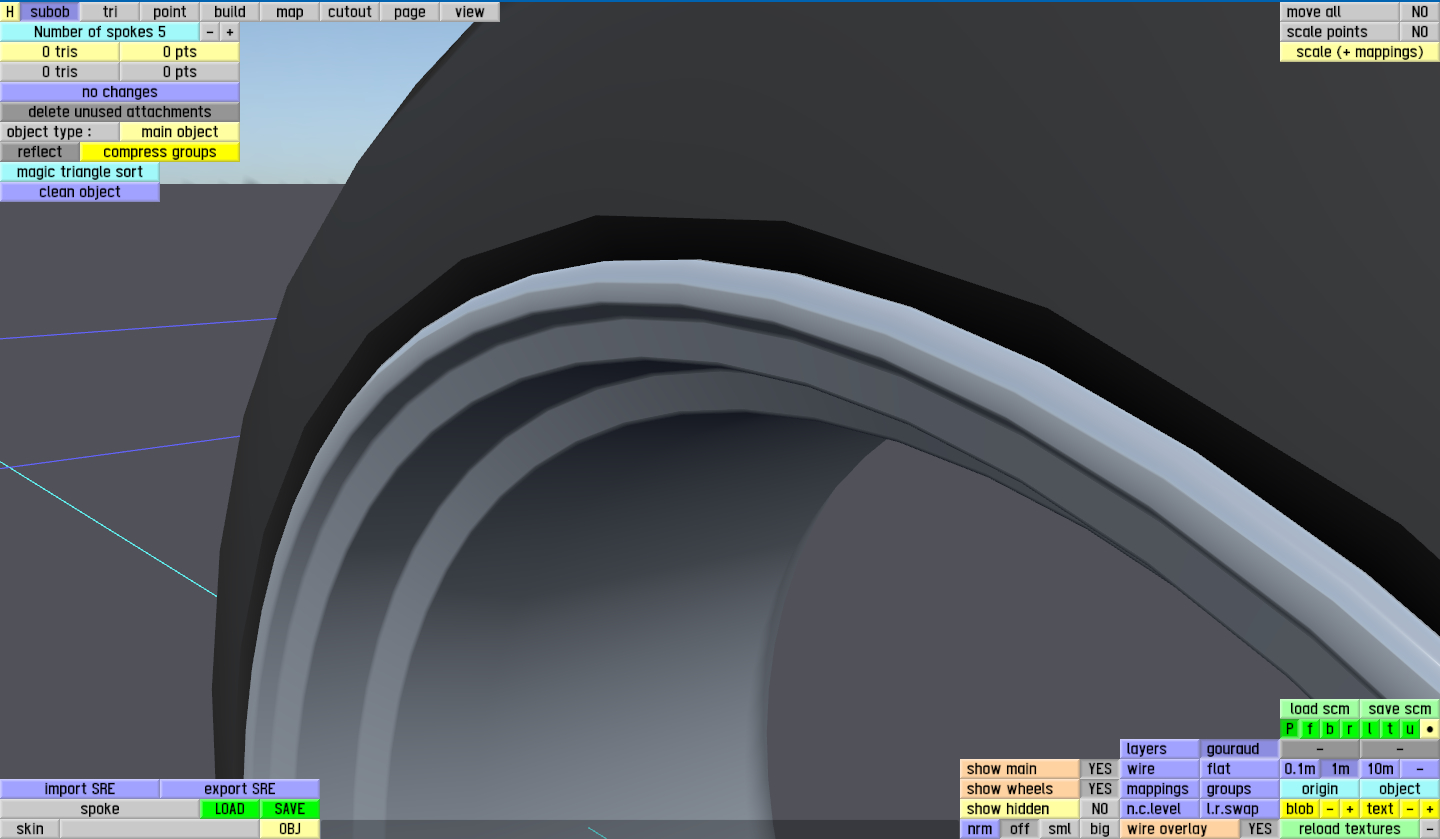Click export SRE
Screen dimensions: 1440x839
[240, 789]
